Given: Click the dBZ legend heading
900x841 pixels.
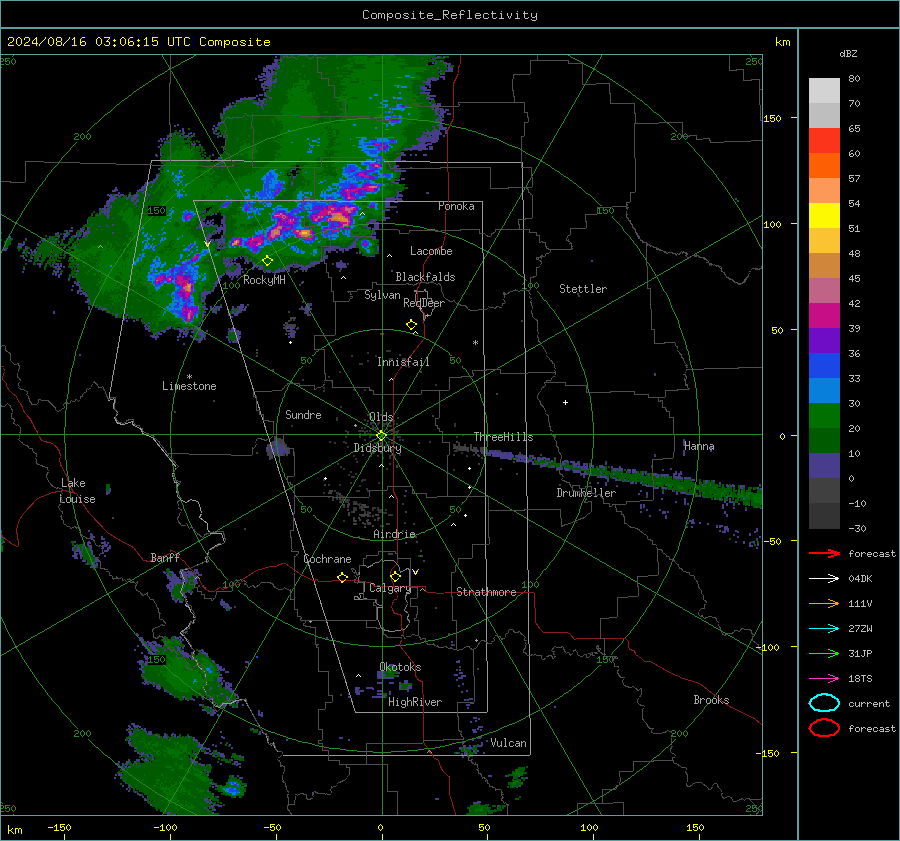Looking at the screenshot, I should click(848, 53).
